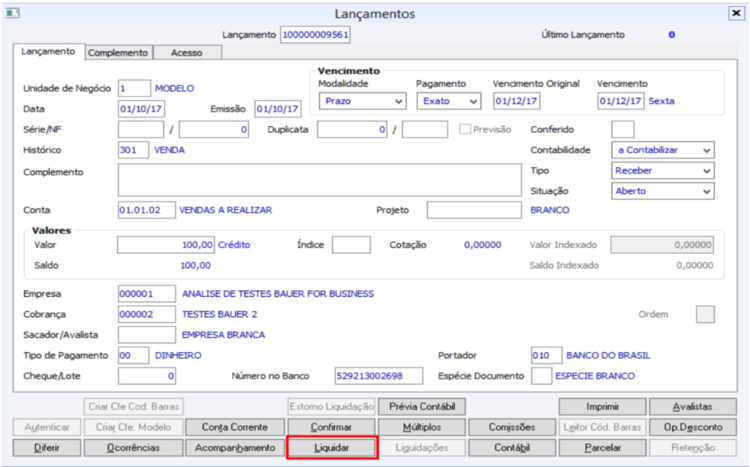Click the application icon in title bar
This screenshot has width=750, height=467.
pyautogui.click(x=12, y=13)
